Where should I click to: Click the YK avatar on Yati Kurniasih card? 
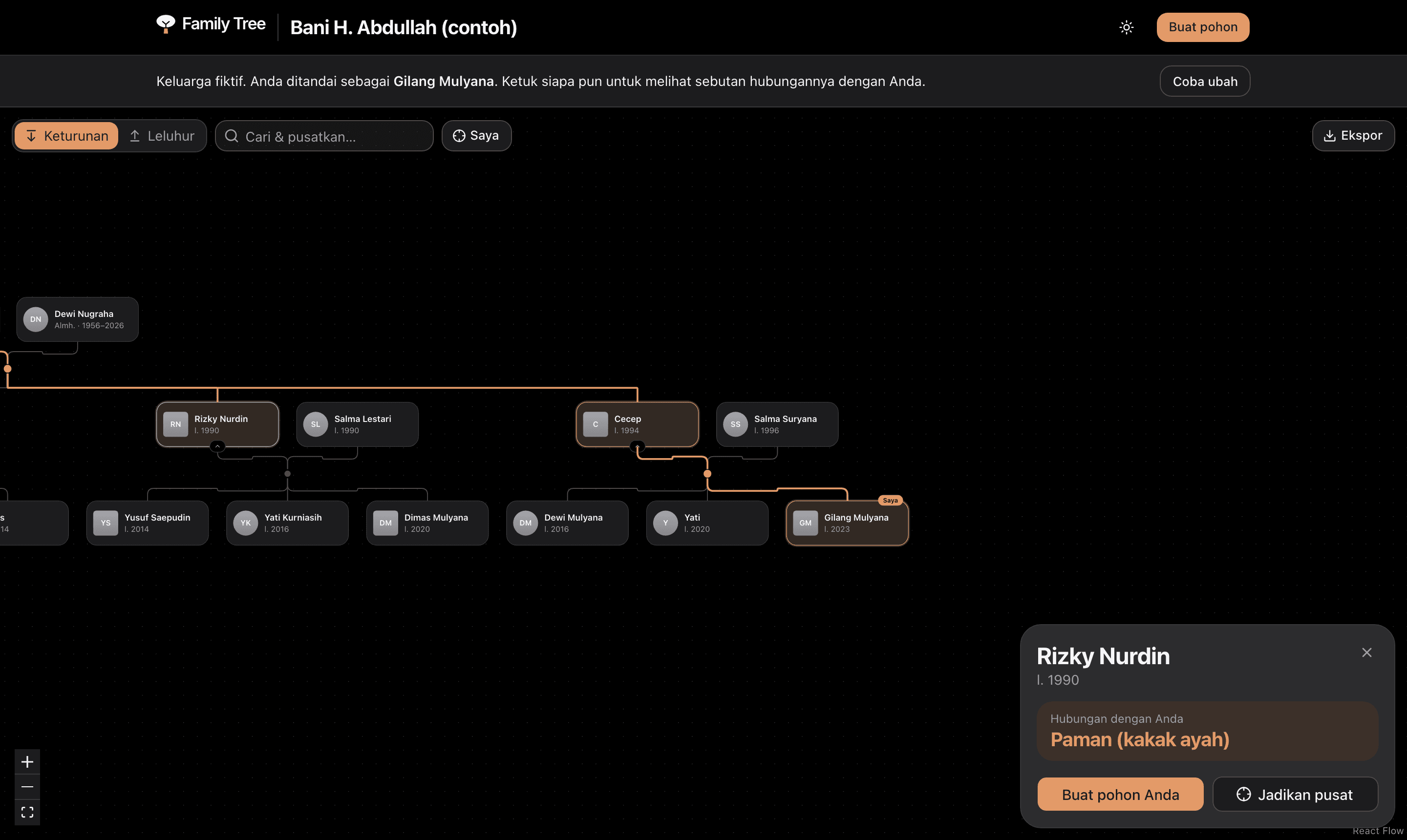(x=246, y=523)
